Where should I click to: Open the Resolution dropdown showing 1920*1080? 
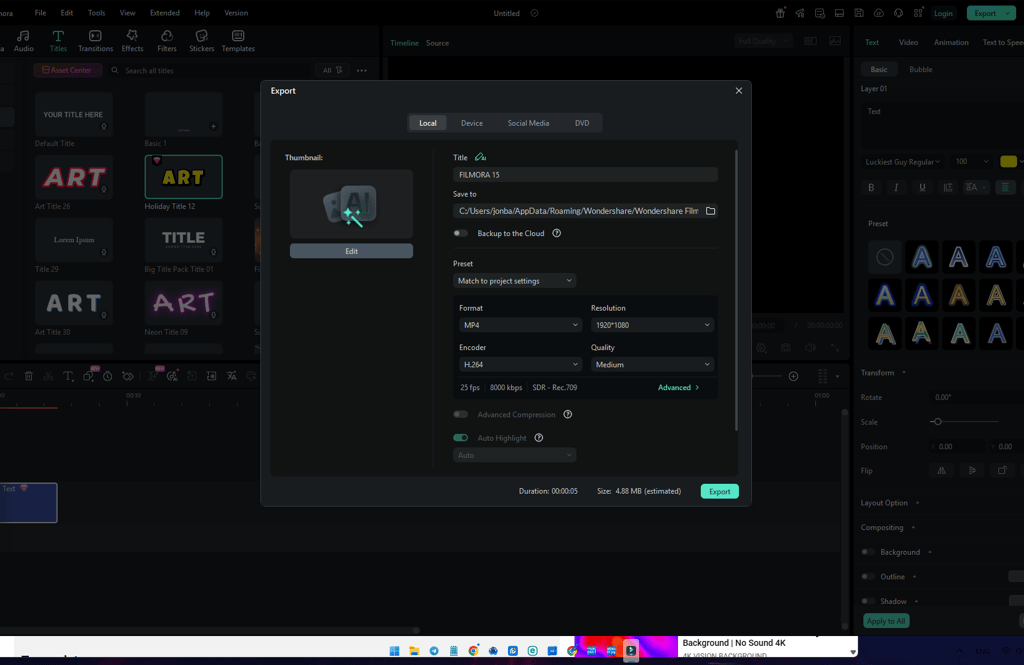click(652, 325)
